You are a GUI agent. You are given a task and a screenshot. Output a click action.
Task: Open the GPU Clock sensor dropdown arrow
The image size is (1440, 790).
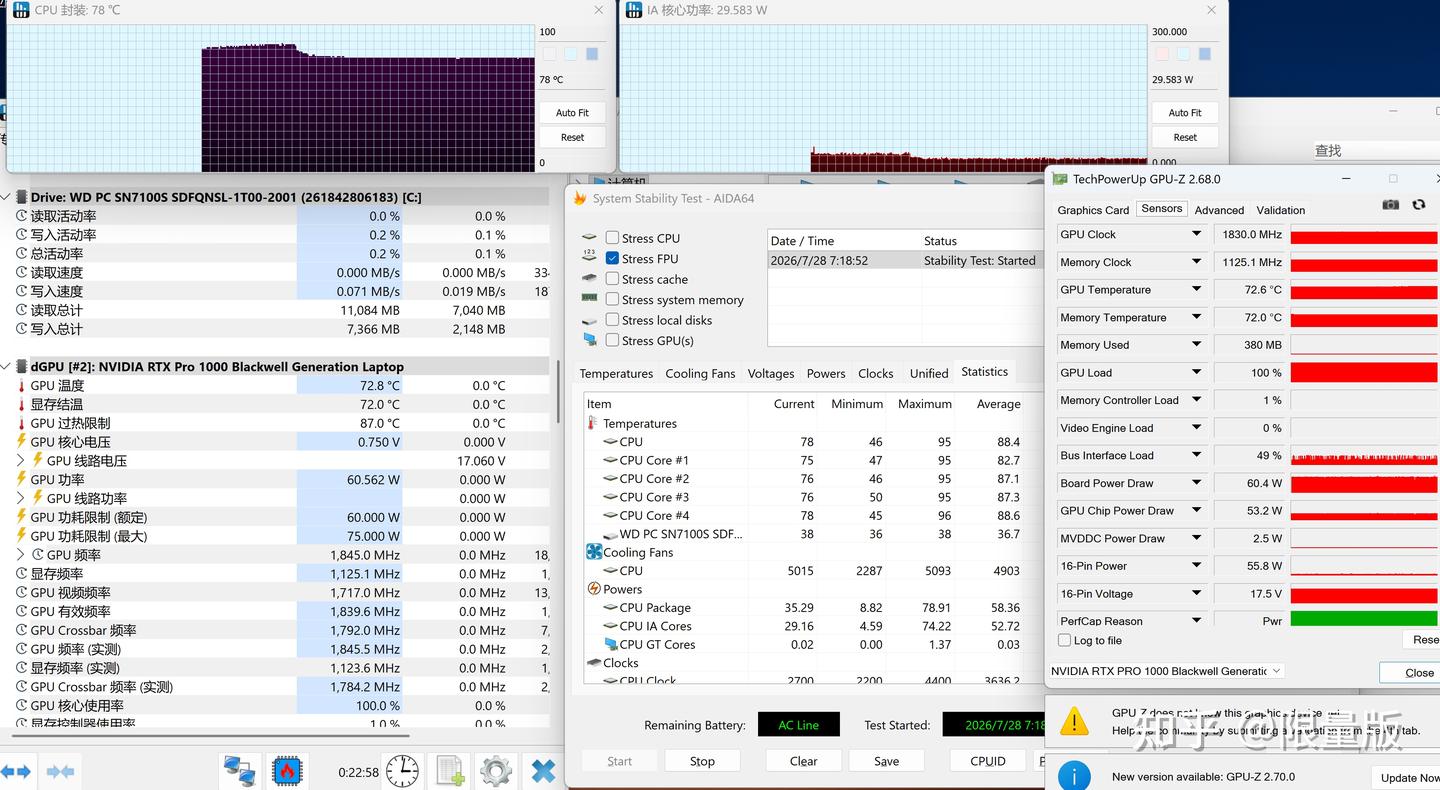point(1196,234)
